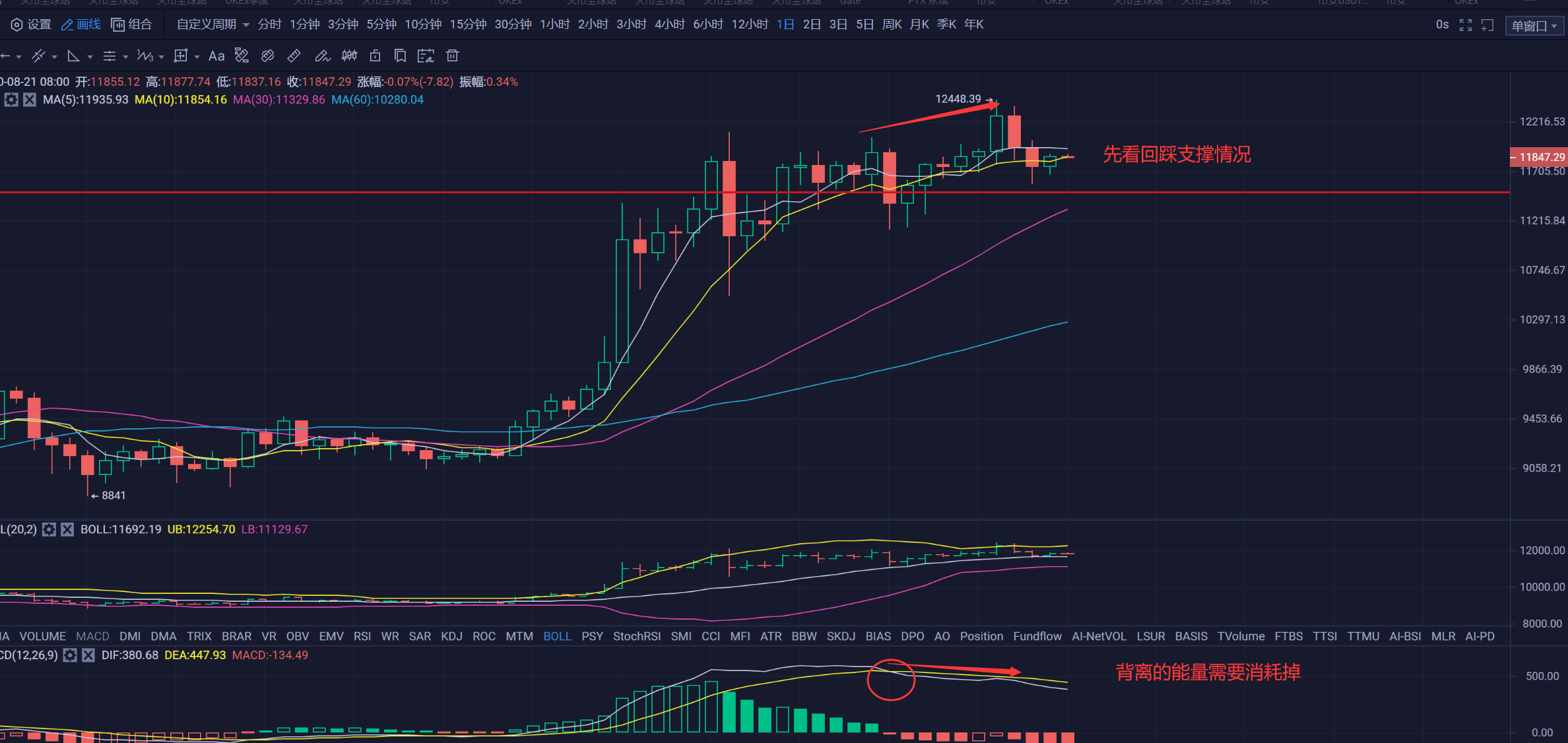Select the KDJ indicator tab
Image resolution: width=1568 pixels, height=743 pixels.
click(451, 636)
